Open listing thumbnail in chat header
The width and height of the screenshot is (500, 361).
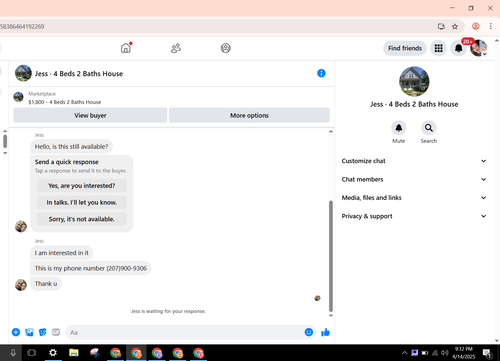pyautogui.click(x=23, y=73)
